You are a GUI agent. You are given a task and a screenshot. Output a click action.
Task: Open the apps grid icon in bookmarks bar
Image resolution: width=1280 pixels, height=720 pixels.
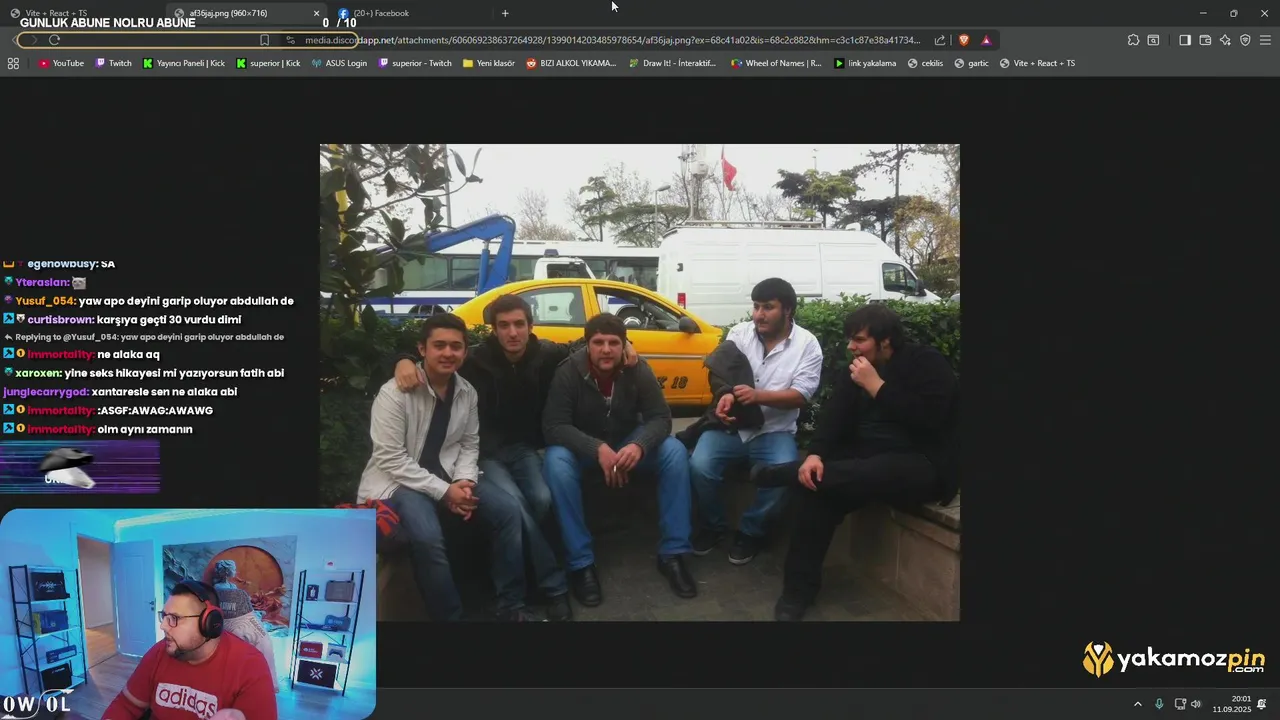[13, 63]
